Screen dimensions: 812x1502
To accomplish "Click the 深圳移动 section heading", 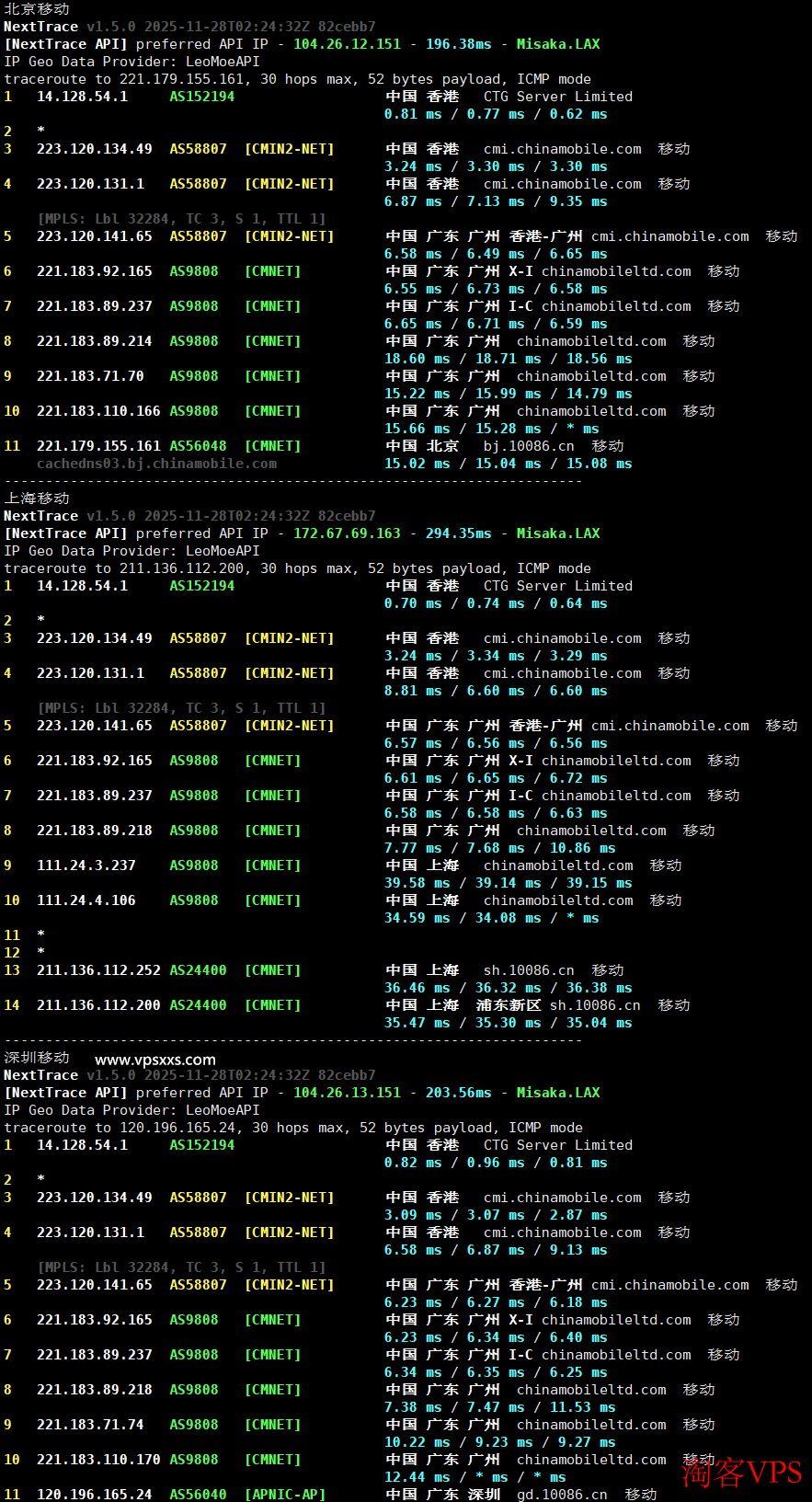I will point(37,1058).
